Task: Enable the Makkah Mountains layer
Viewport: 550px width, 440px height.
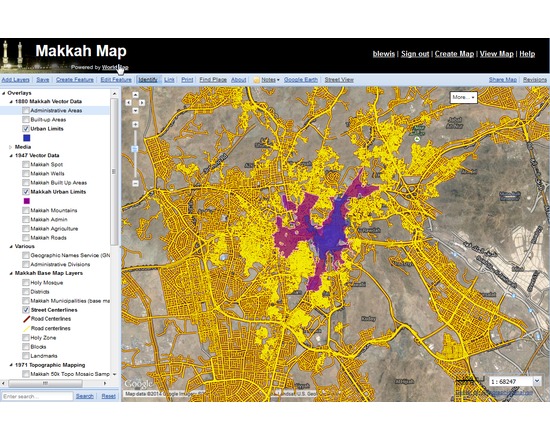Action: [26, 211]
